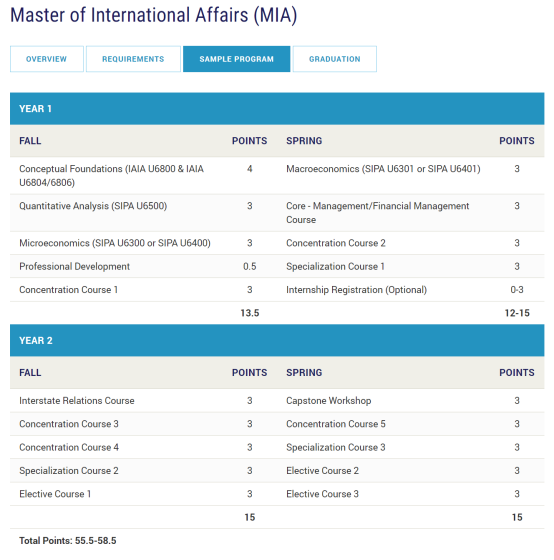
Task: Open the Graduation tab
Action: point(335,59)
